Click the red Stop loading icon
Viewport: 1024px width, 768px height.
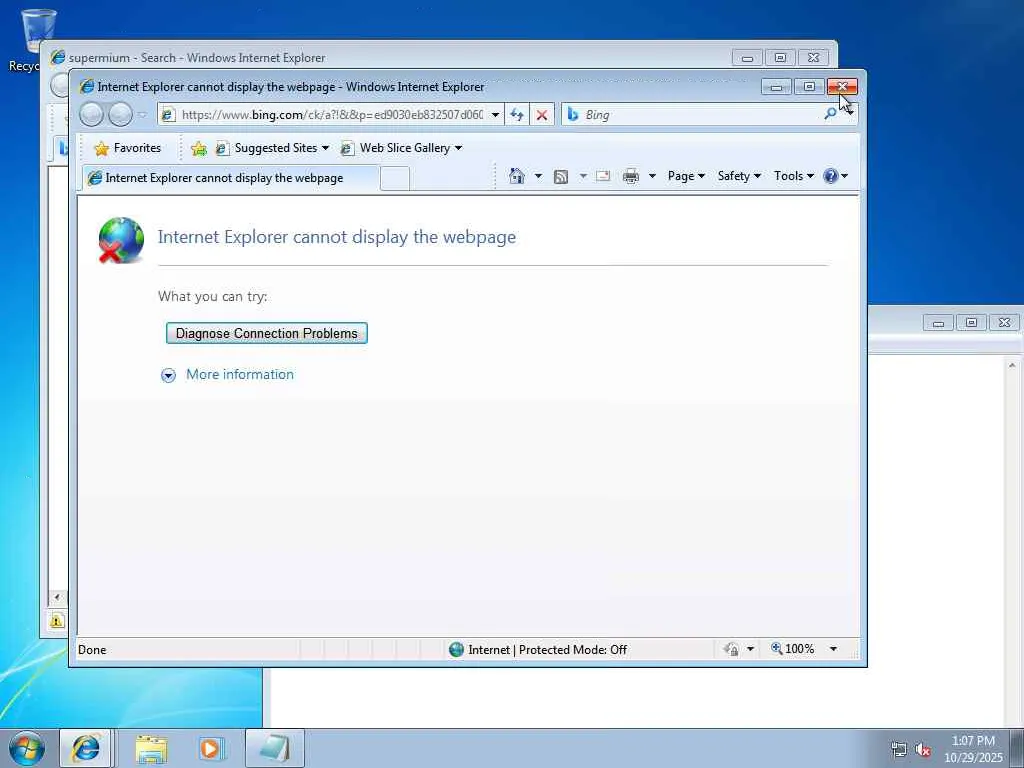541,115
